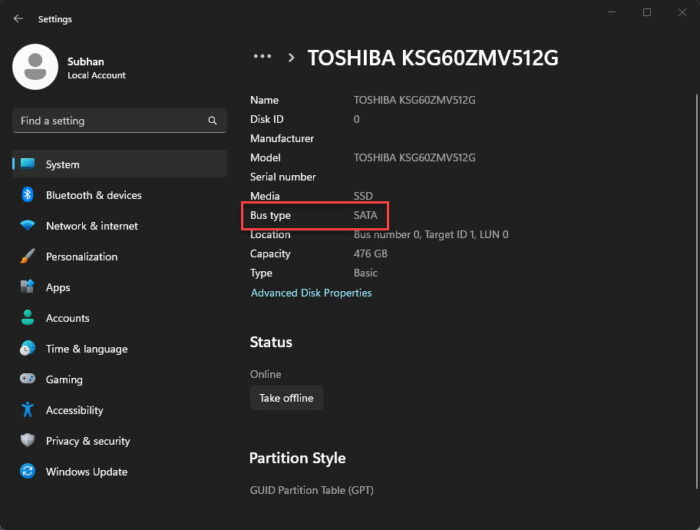
Task: Close the Settings window
Action: click(682, 12)
